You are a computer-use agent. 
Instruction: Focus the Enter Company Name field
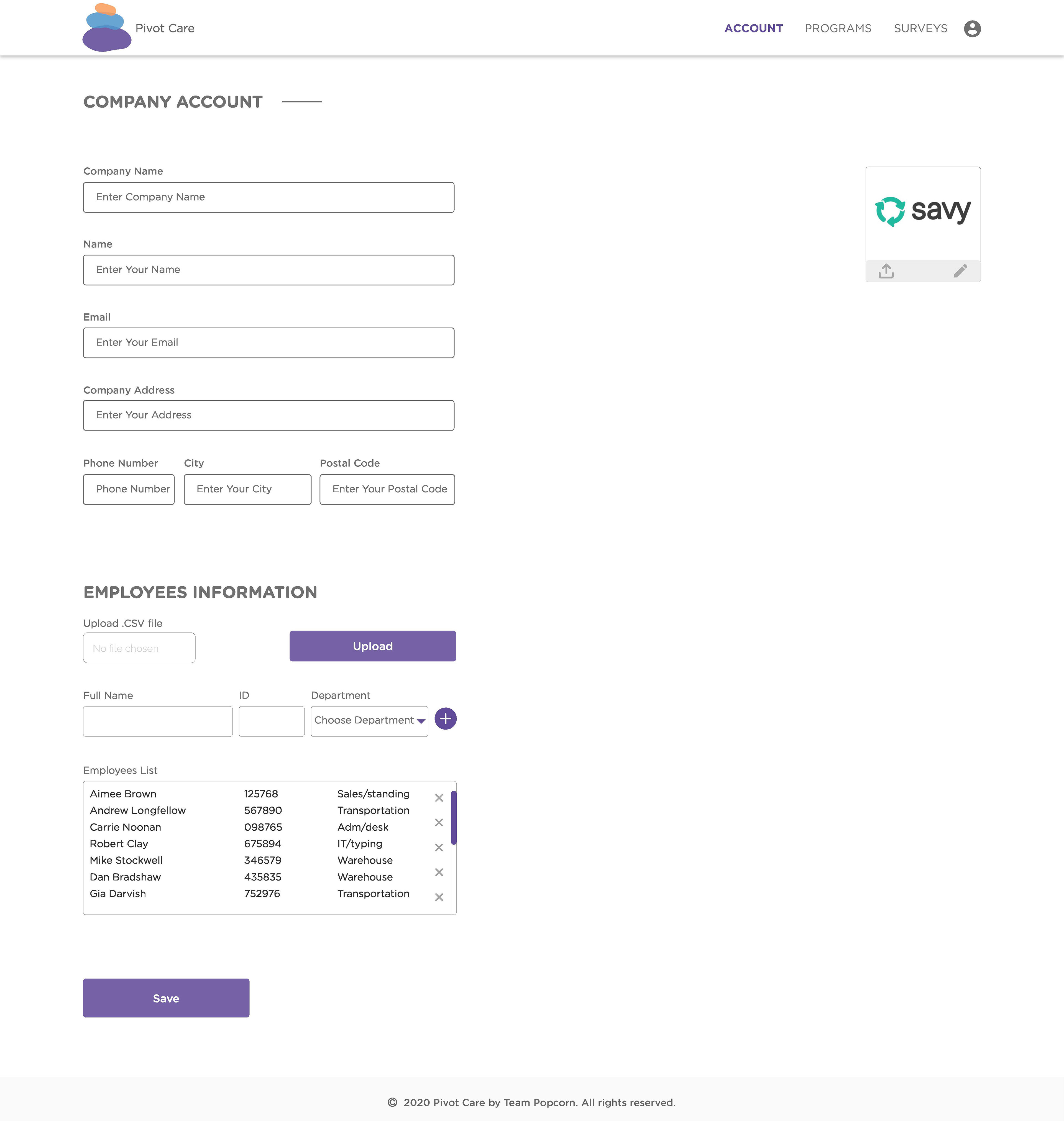point(268,197)
